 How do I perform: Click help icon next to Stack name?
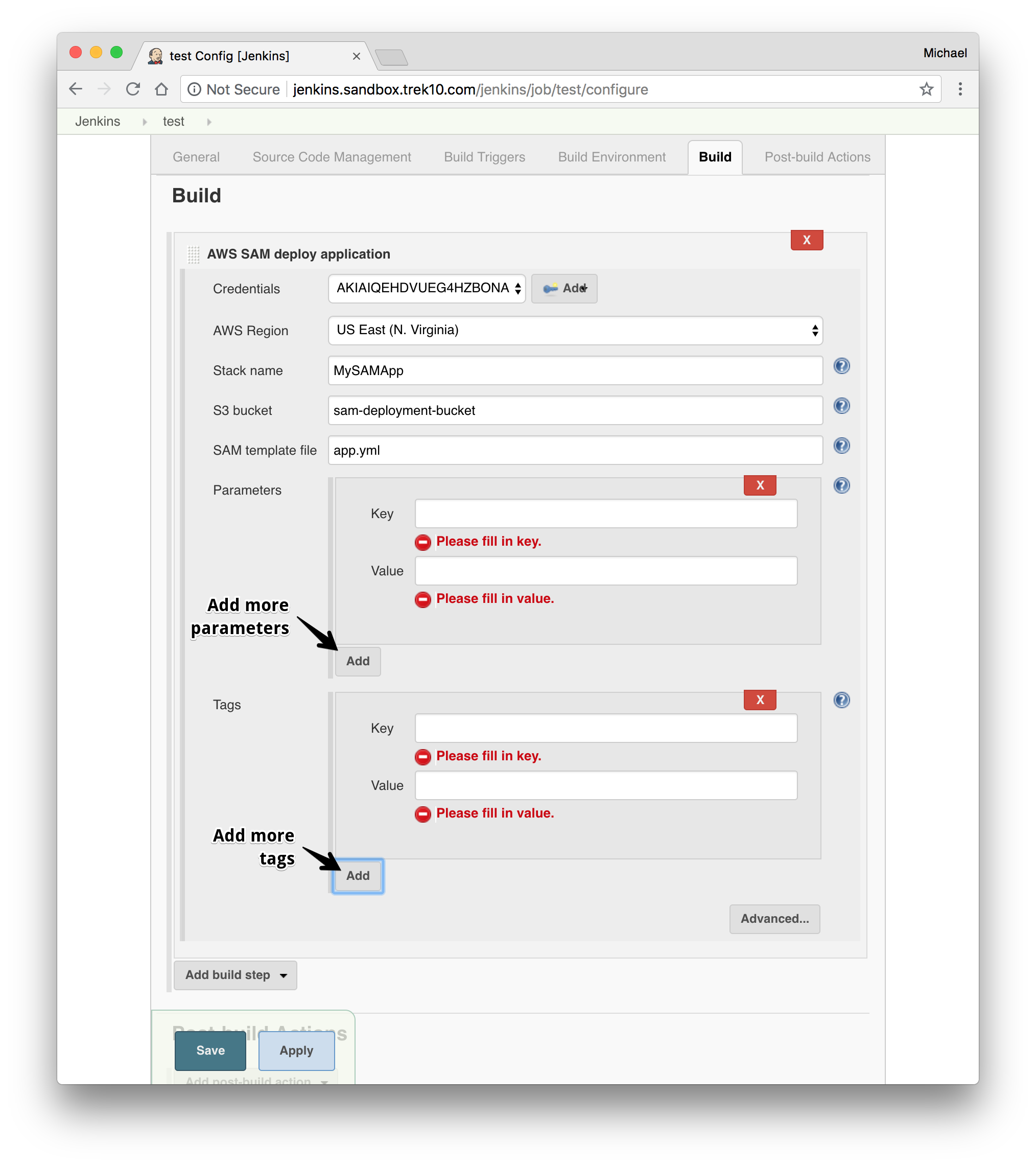coord(841,366)
